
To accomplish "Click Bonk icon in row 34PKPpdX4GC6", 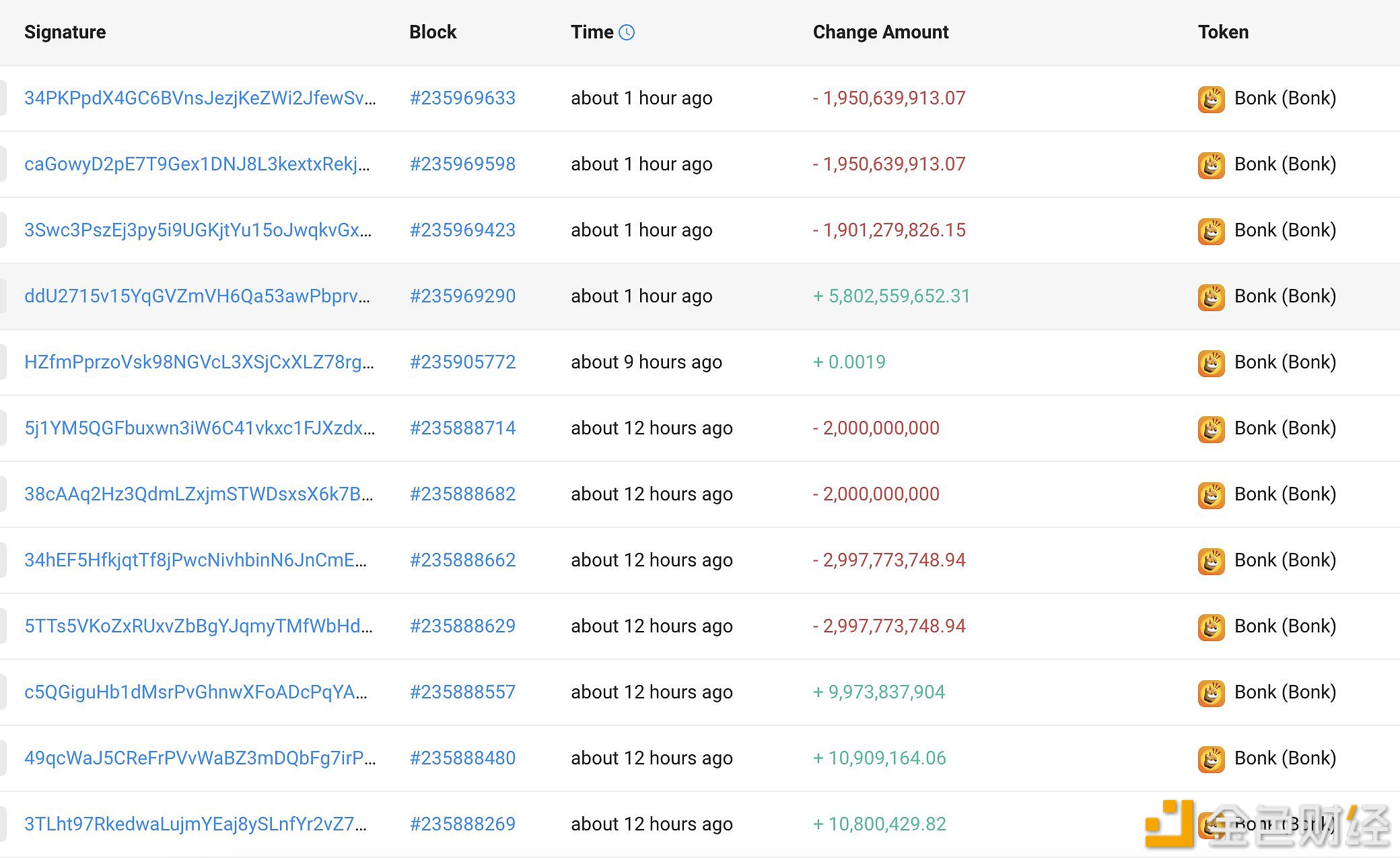I will 1212,99.
